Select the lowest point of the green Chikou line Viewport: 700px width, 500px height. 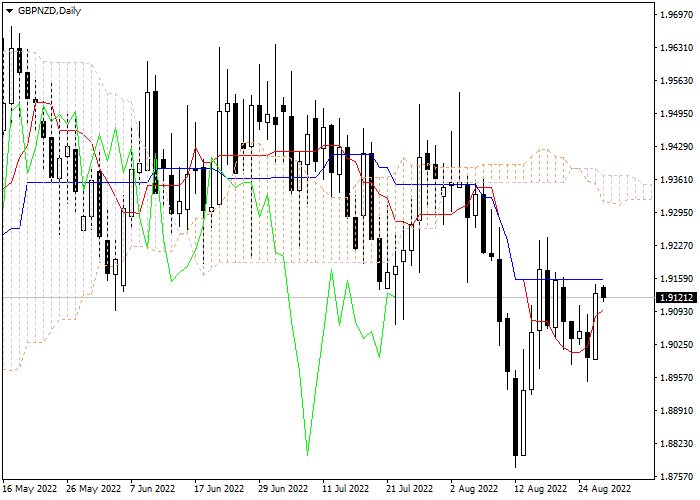pyautogui.click(x=308, y=455)
